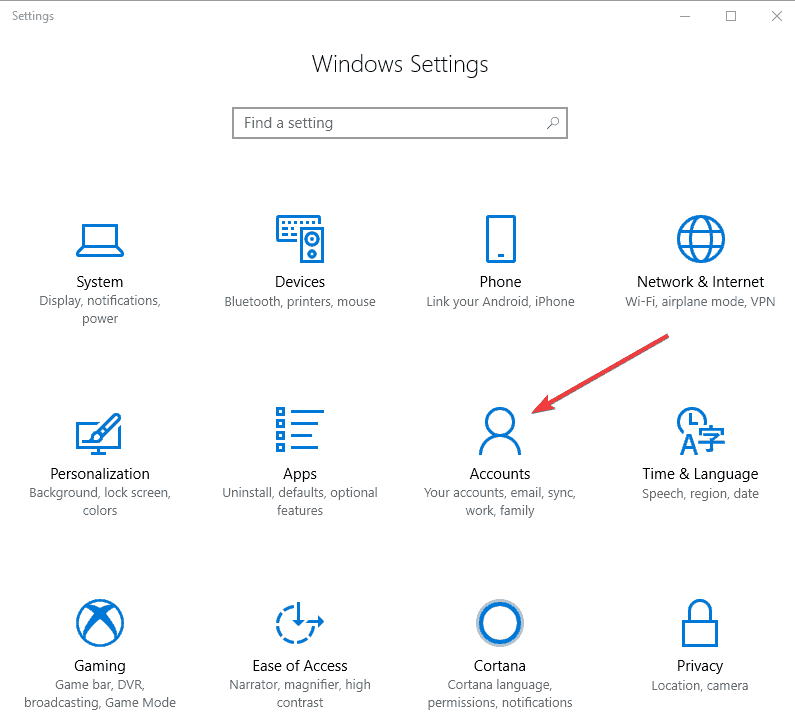Open the Devices keyboard and speaker icon
The height and width of the screenshot is (724, 795).
(x=300, y=239)
